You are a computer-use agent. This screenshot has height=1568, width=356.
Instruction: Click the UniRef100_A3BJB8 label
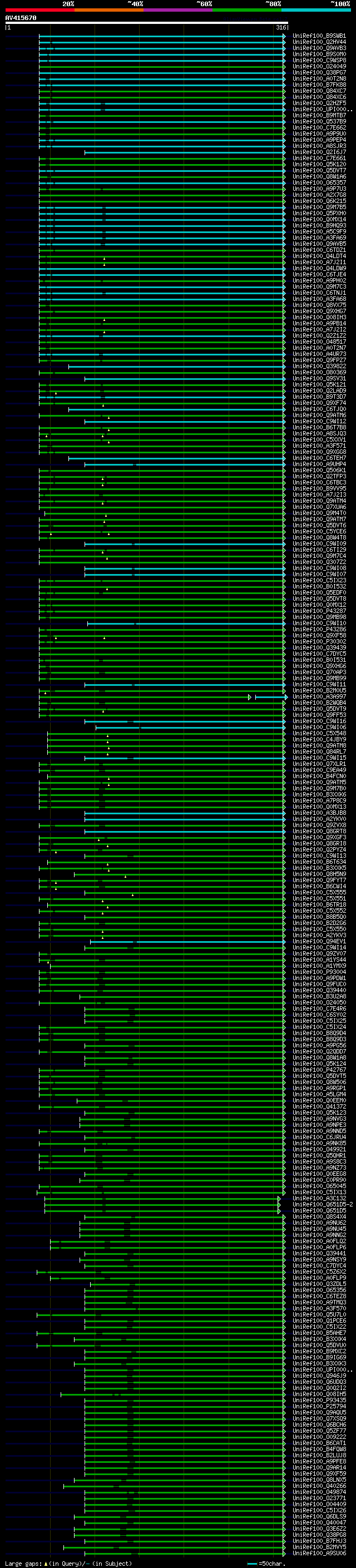click(319, 813)
